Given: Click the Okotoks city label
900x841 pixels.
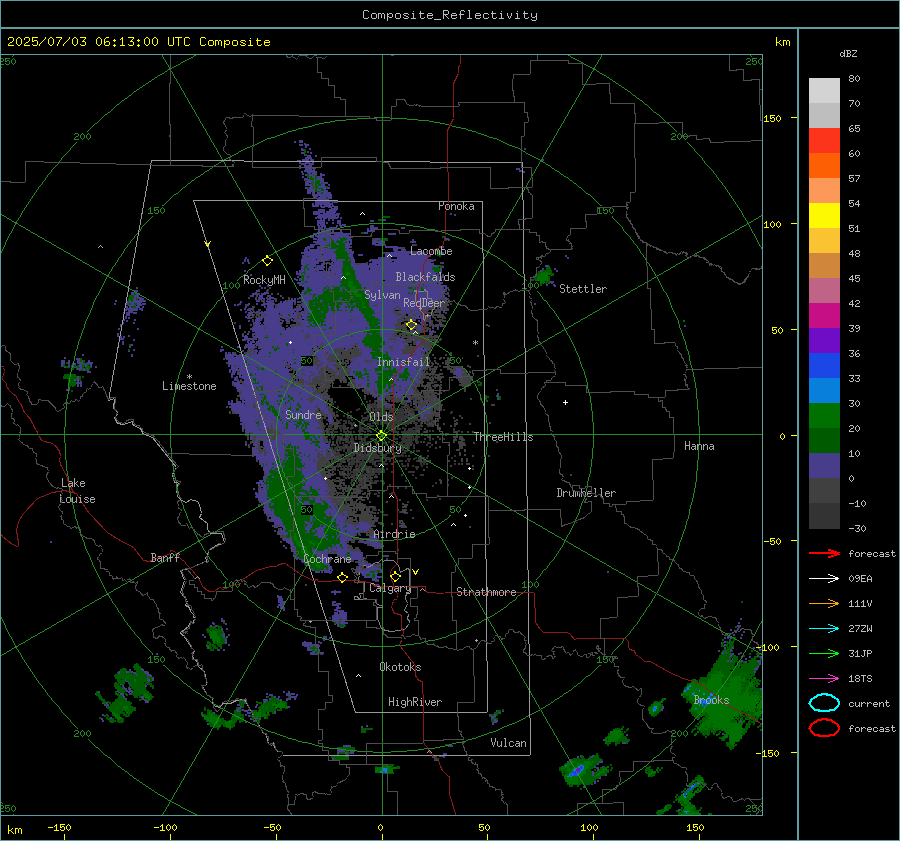Looking at the screenshot, I should [x=400, y=667].
